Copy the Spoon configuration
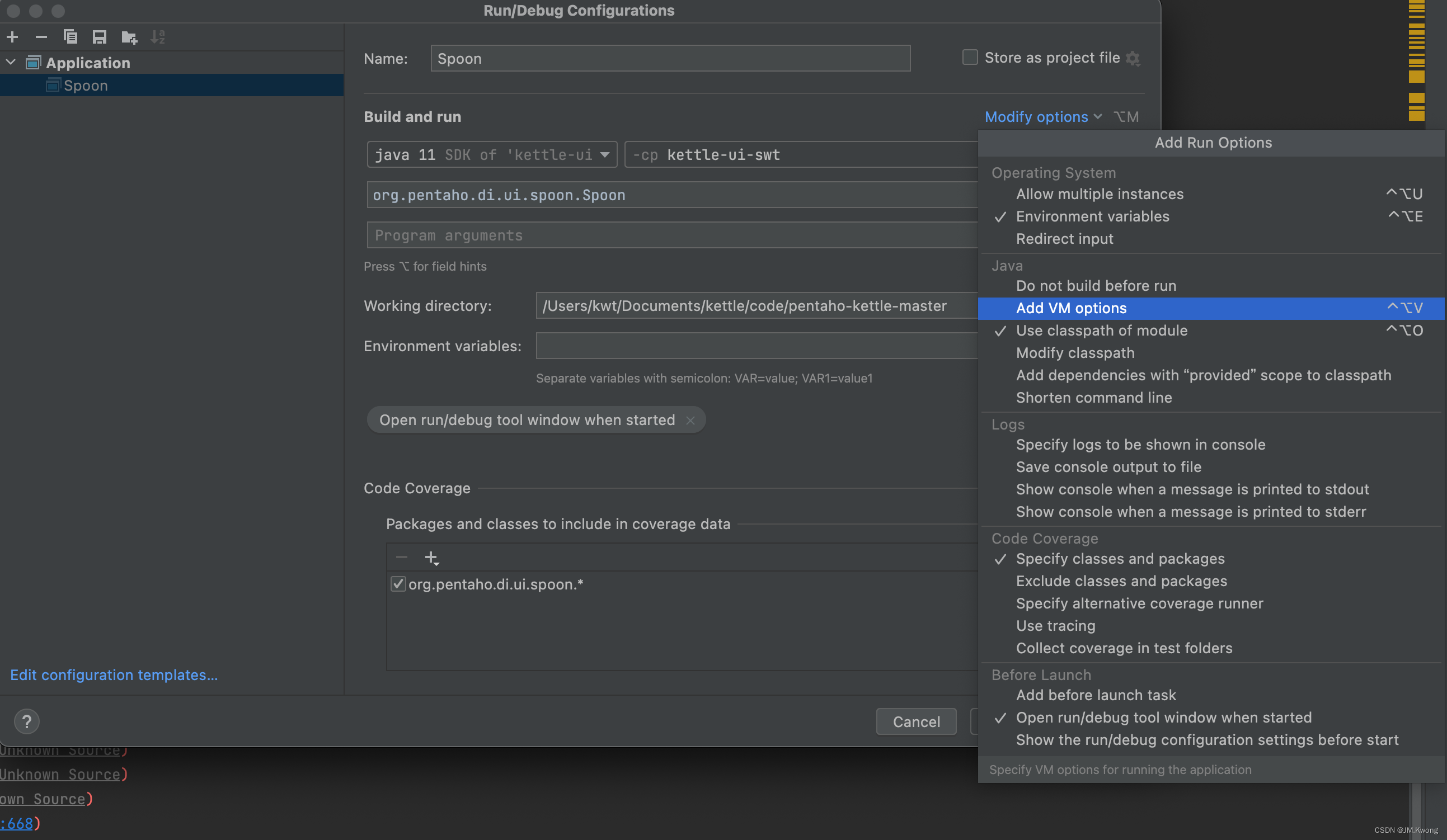Image resolution: width=1447 pixels, height=840 pixels. pos(71,37)
